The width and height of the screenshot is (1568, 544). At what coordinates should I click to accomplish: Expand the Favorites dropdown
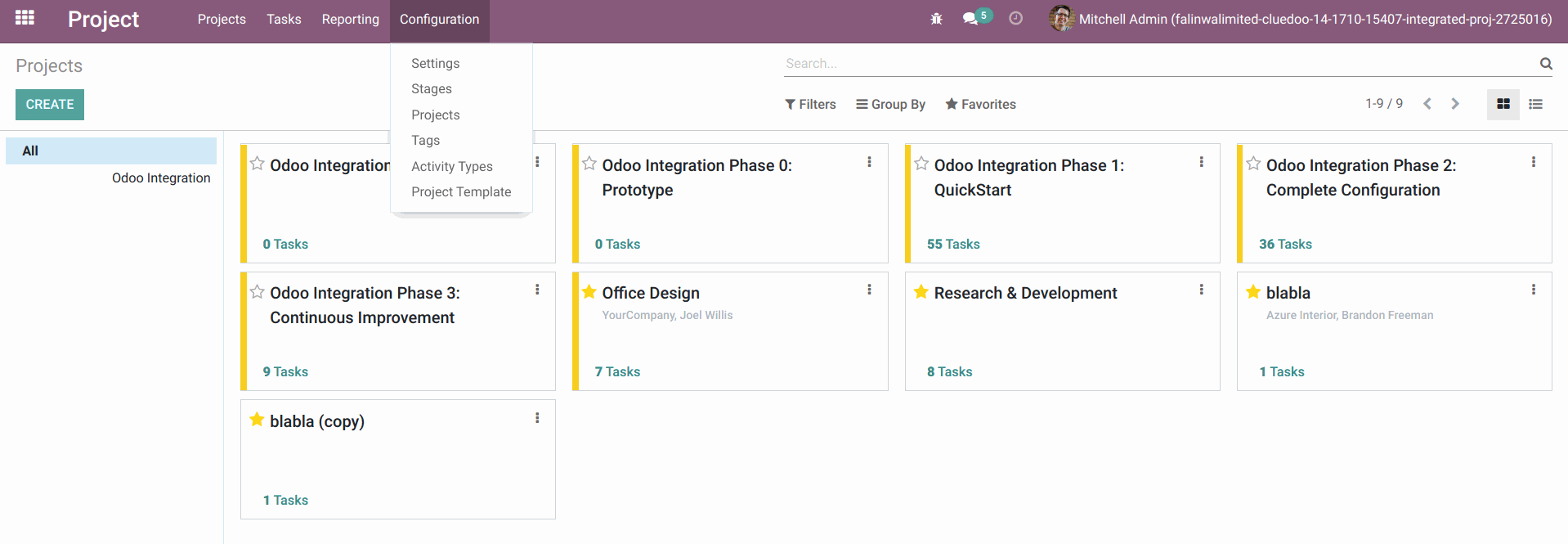click(980, 104)
